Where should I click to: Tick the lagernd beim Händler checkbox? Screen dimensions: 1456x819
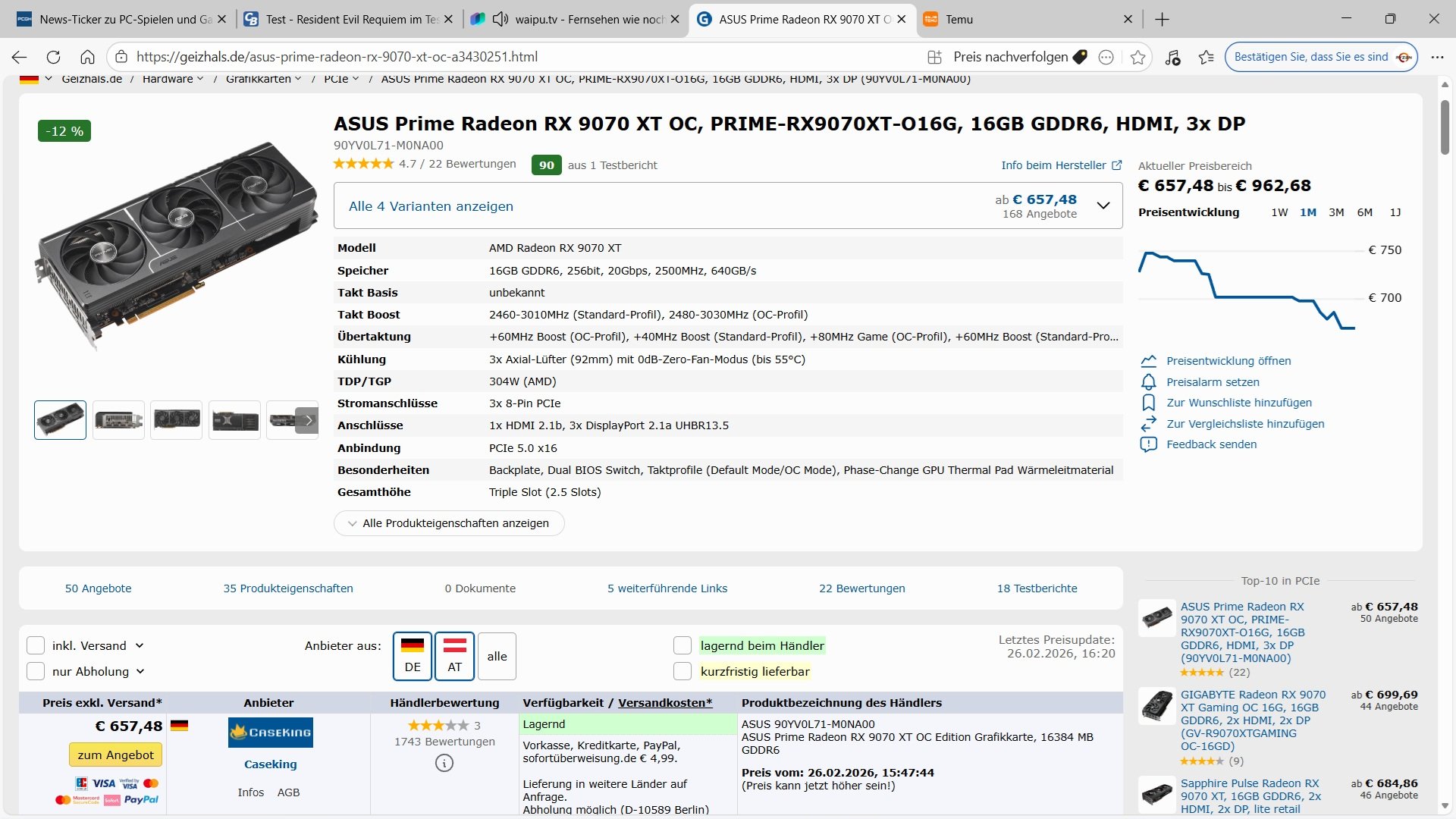pyautogui.click(x=682, y=645)
